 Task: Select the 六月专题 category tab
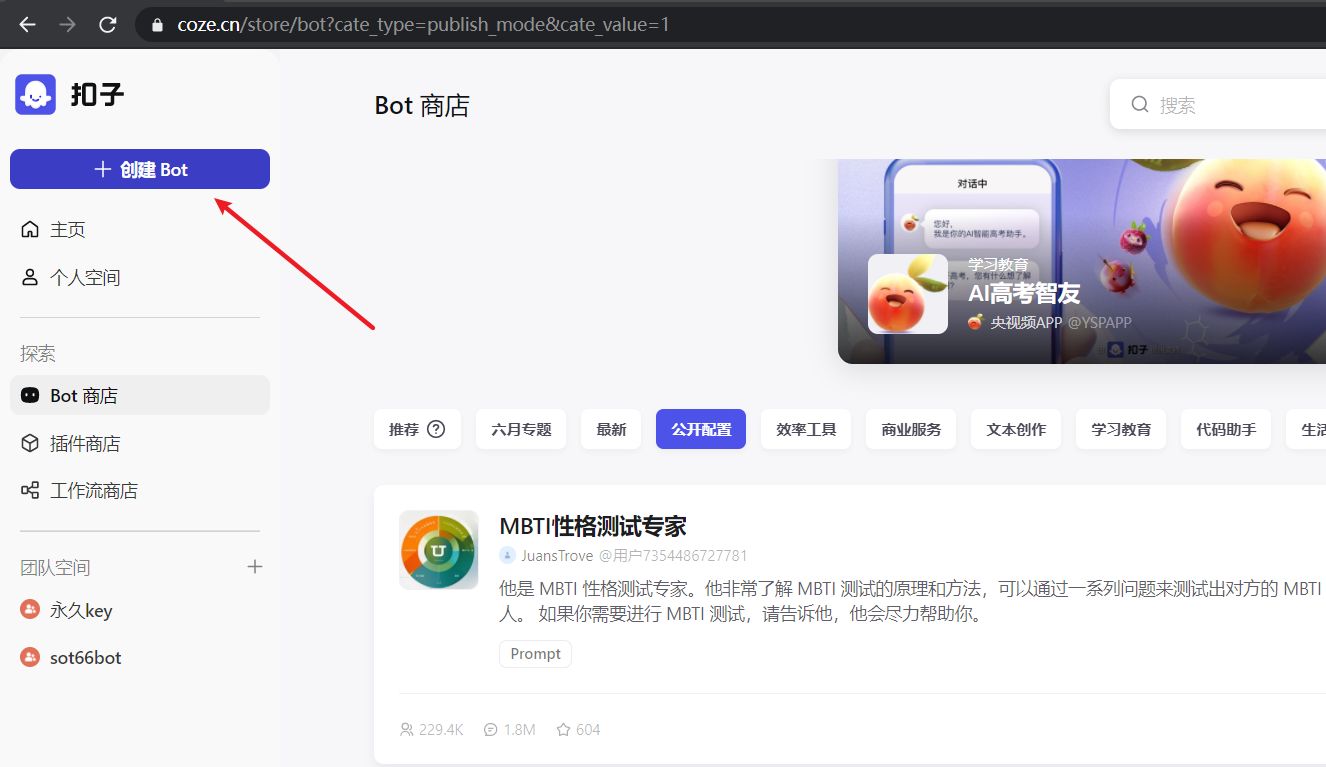pyautogui.click(x=521, y=429)
